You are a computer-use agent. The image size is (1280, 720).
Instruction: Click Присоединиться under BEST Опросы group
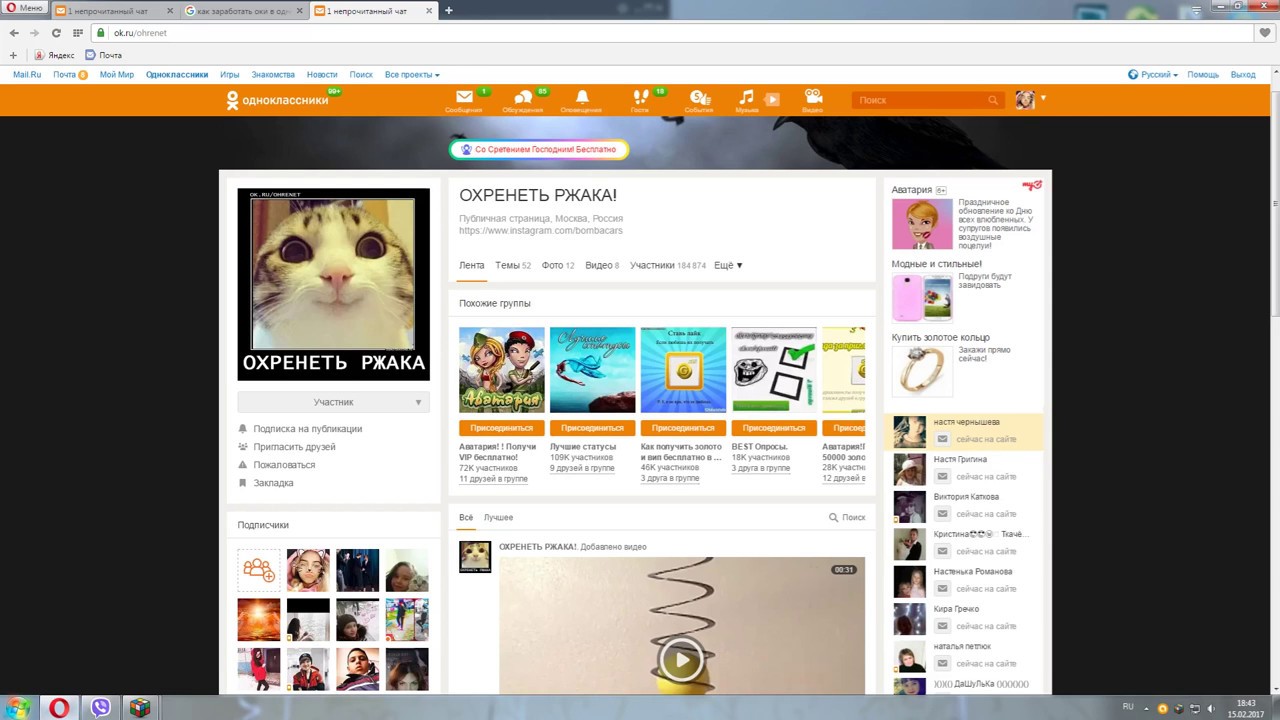[774, 428]
